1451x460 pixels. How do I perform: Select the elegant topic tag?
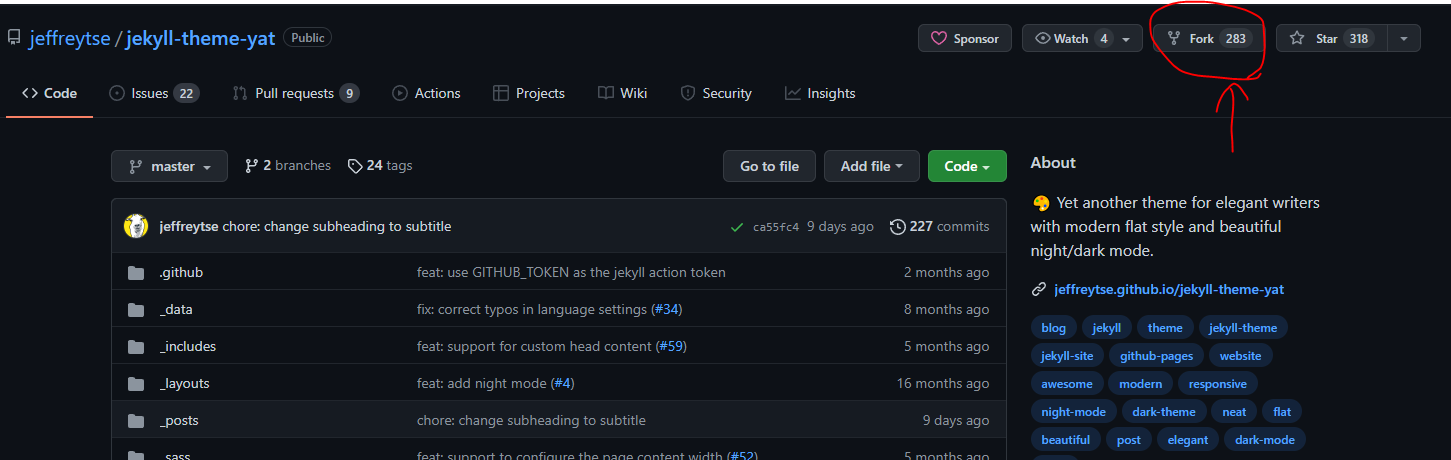point(1188,440)
